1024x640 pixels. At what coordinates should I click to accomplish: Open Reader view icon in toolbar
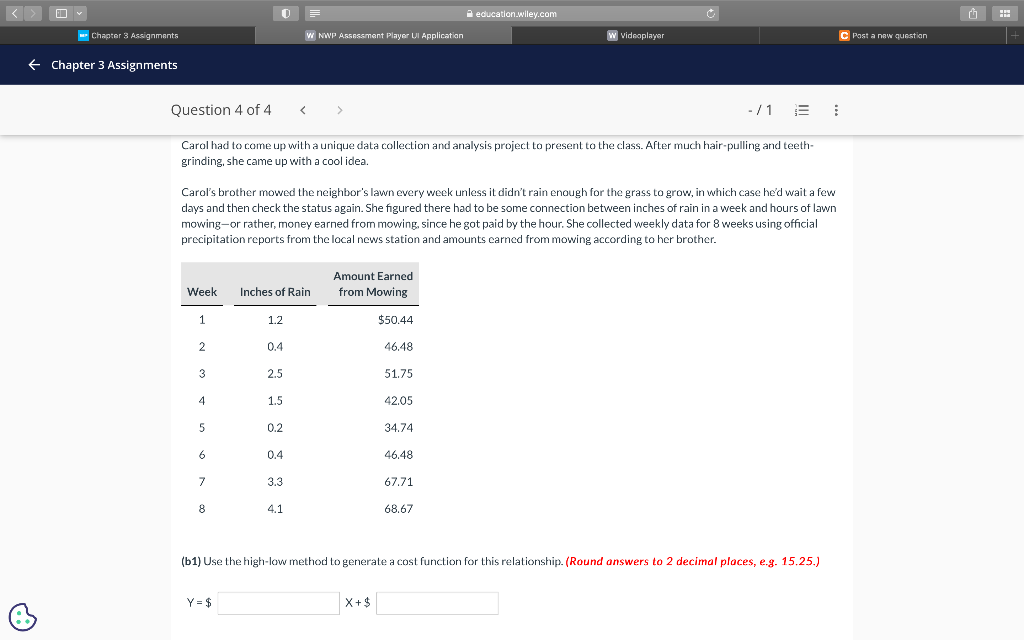coord(315,13)
